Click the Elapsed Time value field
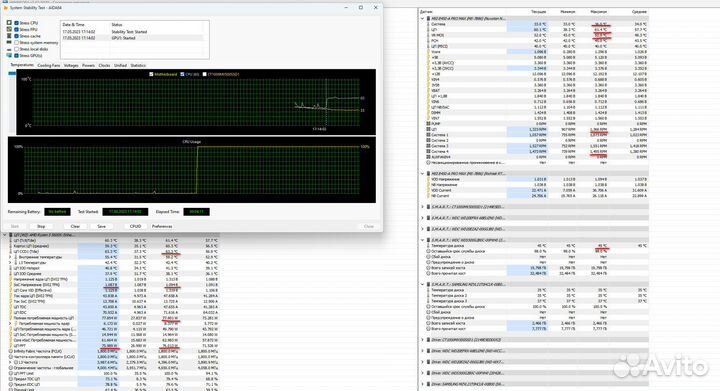 coord(197,212)
